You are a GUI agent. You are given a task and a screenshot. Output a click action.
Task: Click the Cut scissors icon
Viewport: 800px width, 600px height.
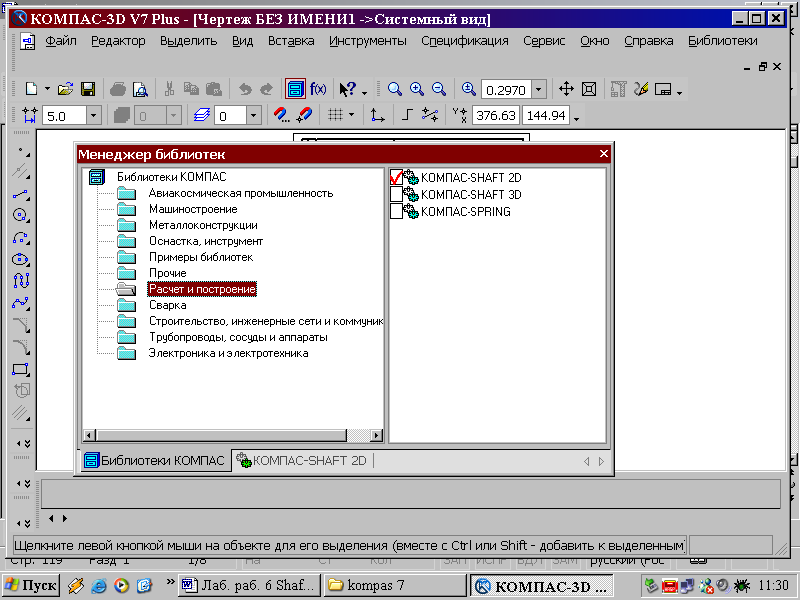(169, 89)
